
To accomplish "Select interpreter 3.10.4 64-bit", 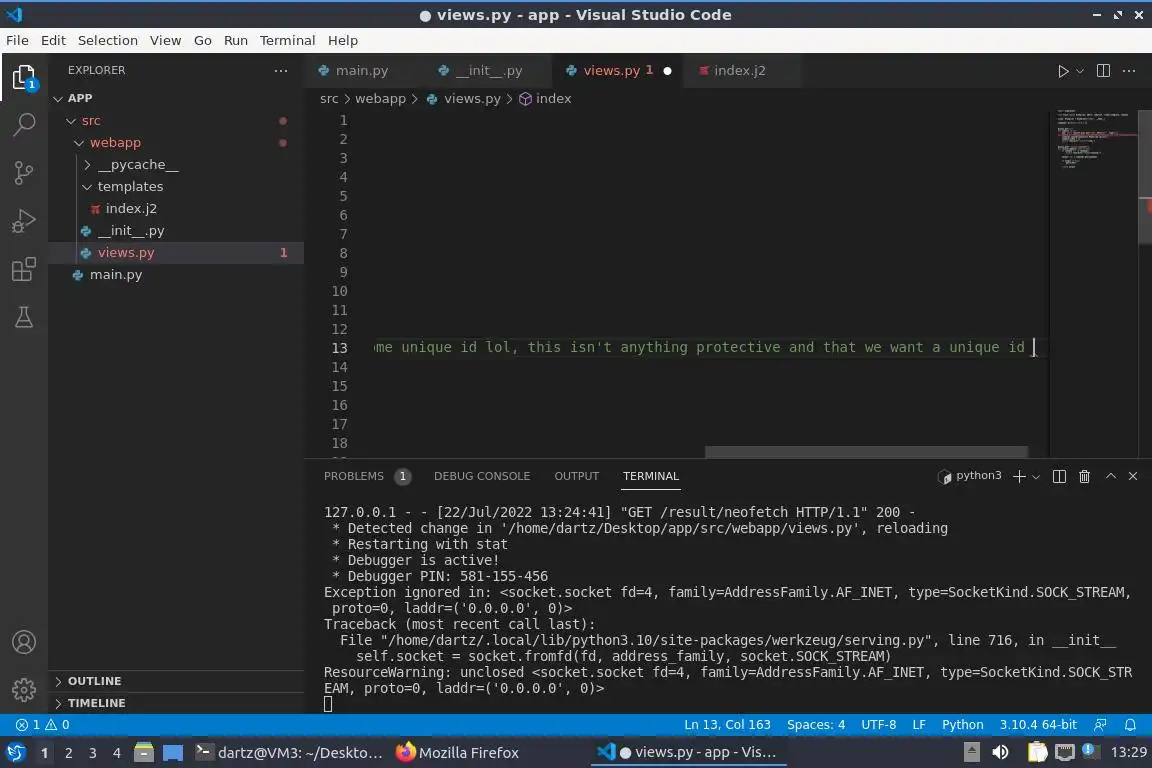I will click(x=1038, y=725).
